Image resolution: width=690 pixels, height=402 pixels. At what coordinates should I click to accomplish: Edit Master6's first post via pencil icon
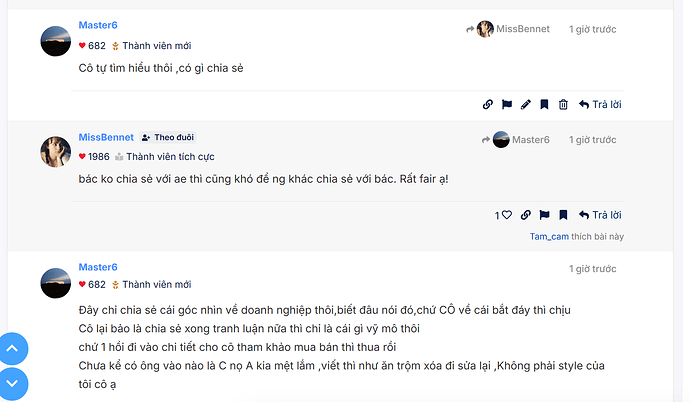click(x=525, y=104)
